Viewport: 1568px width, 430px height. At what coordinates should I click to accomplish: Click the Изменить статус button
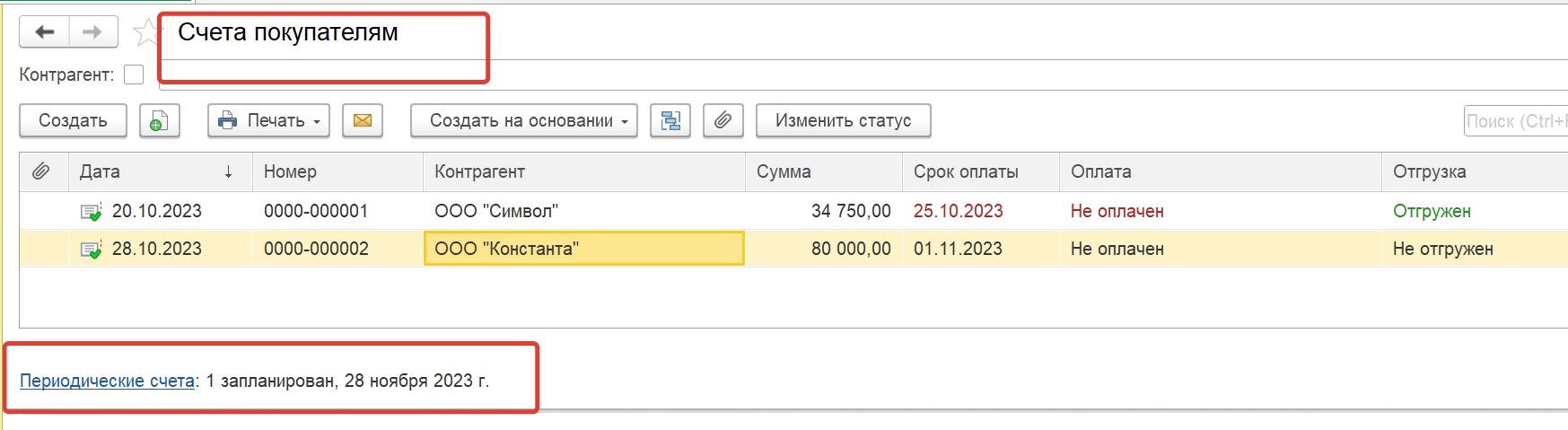tap(844, 121)
